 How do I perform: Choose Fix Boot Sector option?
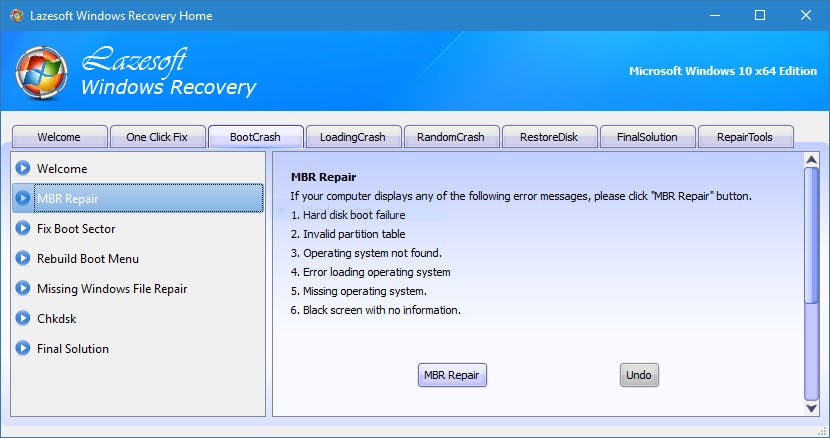tap(138, 228)
